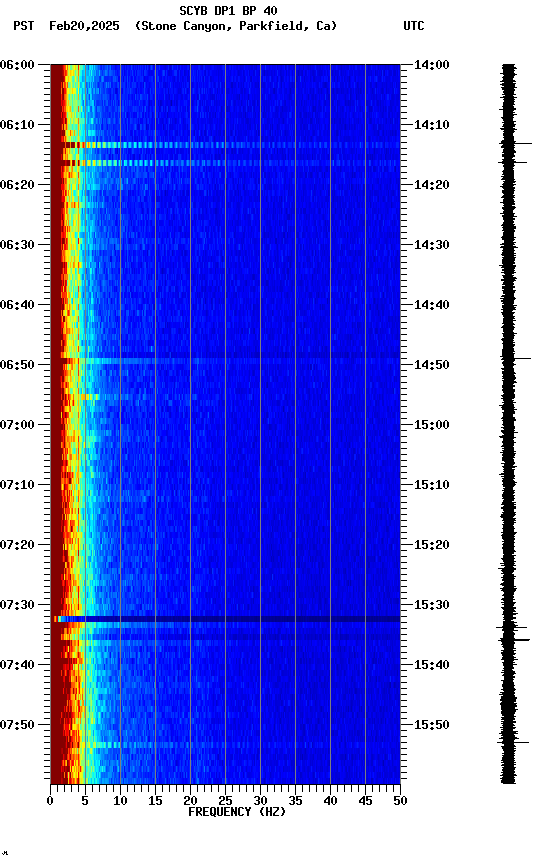Click the 35 Hz frequency axis label

tap(295, 801)
